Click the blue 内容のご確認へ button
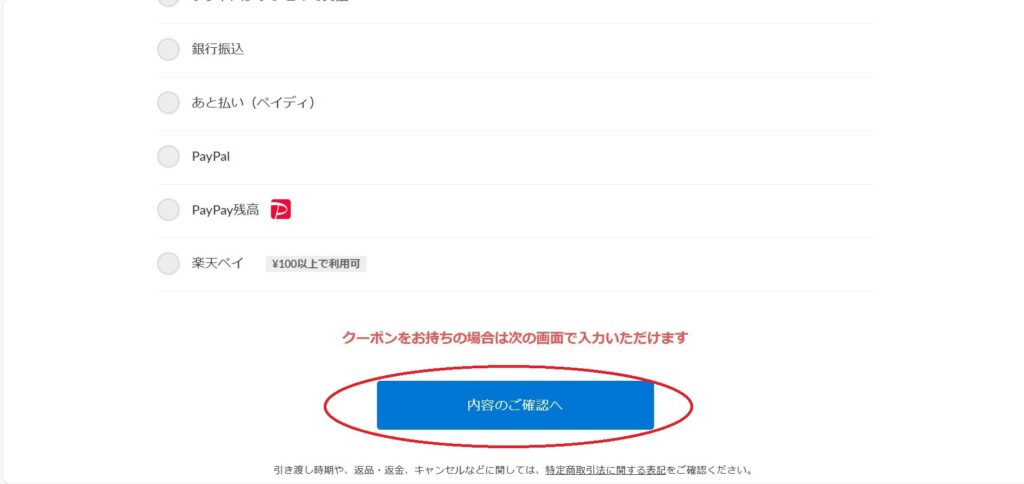Viewport: 1024px width, 484px height. pyautogui.click(x=515, y=405)
